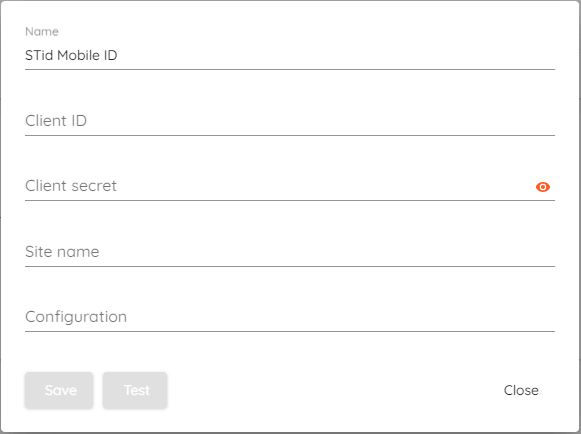Show the client secret with eye icon
The height and width of the screenshot is (434, 581).
(542, 187)
